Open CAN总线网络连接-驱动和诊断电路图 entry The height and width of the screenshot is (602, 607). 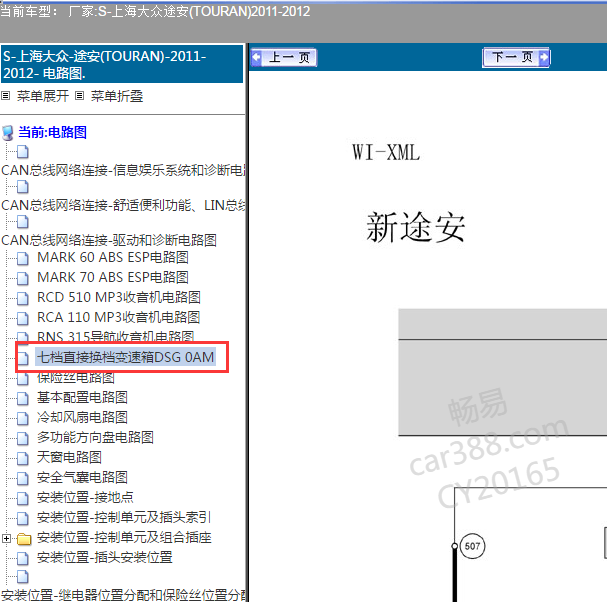click(x=109, y=240)
